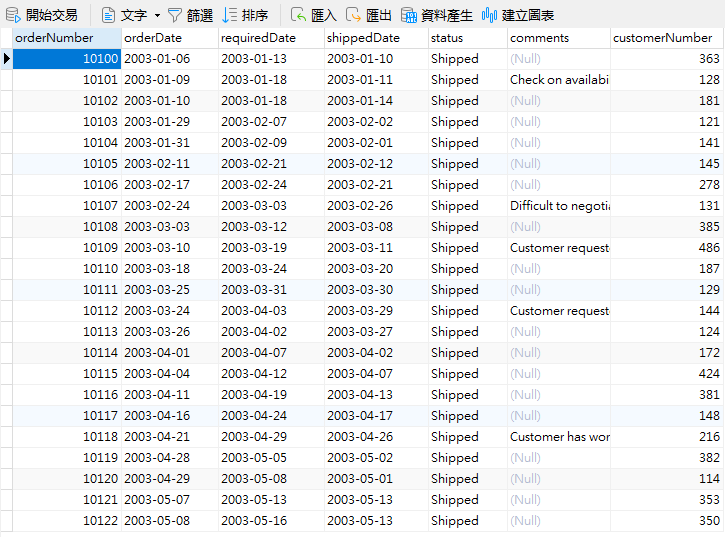
Task: Click the 匯出 export icon
Action: 354,15
